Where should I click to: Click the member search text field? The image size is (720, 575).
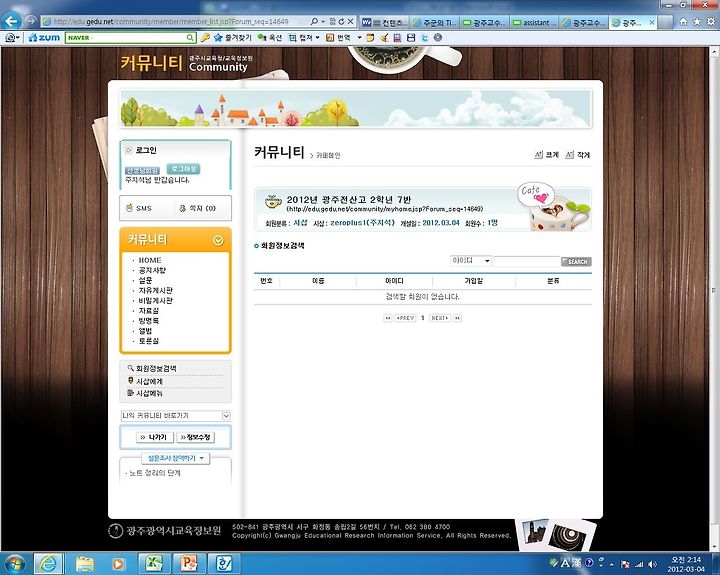[526, 261]
